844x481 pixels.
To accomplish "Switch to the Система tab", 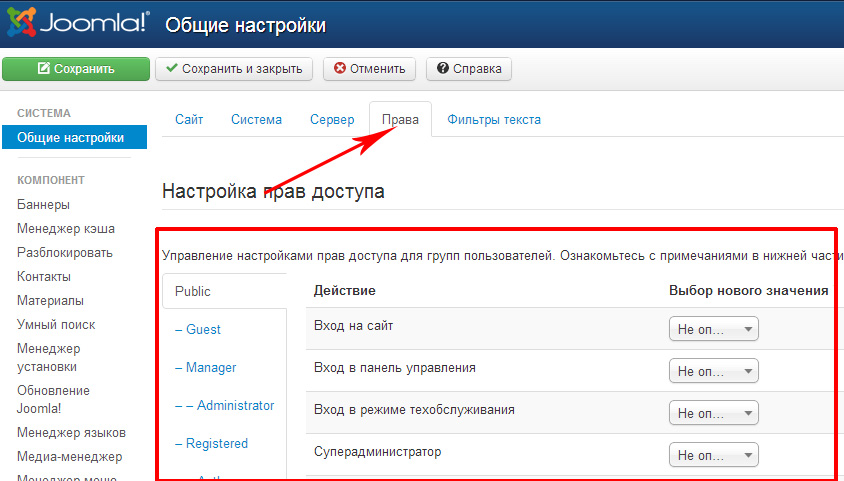I will coord(256,119).
